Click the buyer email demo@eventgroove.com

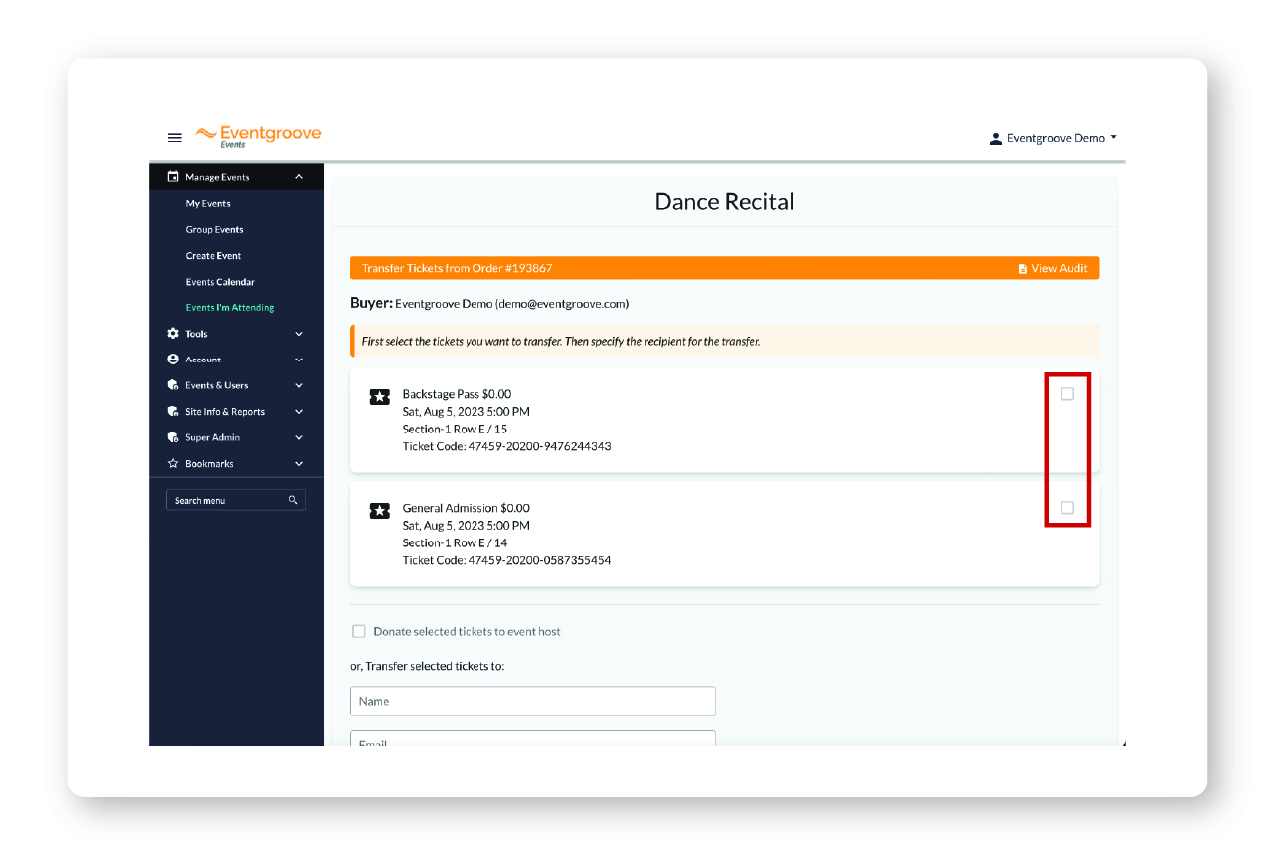(x=562, y=304)
